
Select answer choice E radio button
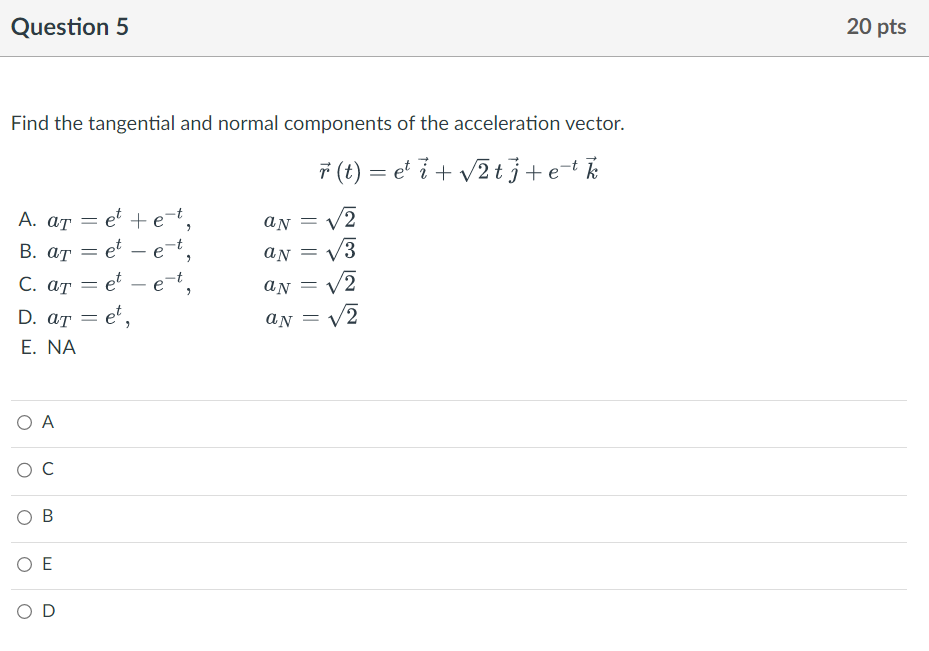22,563
